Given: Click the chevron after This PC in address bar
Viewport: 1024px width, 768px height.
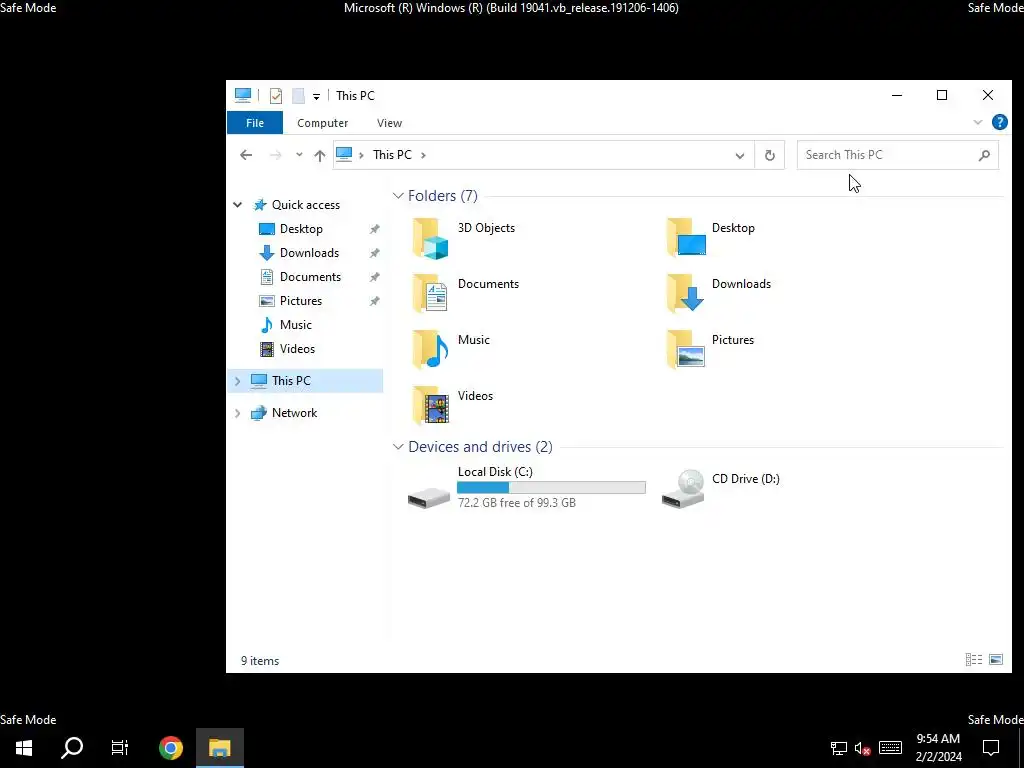Looking at the screenshot, I should point(423,155).
